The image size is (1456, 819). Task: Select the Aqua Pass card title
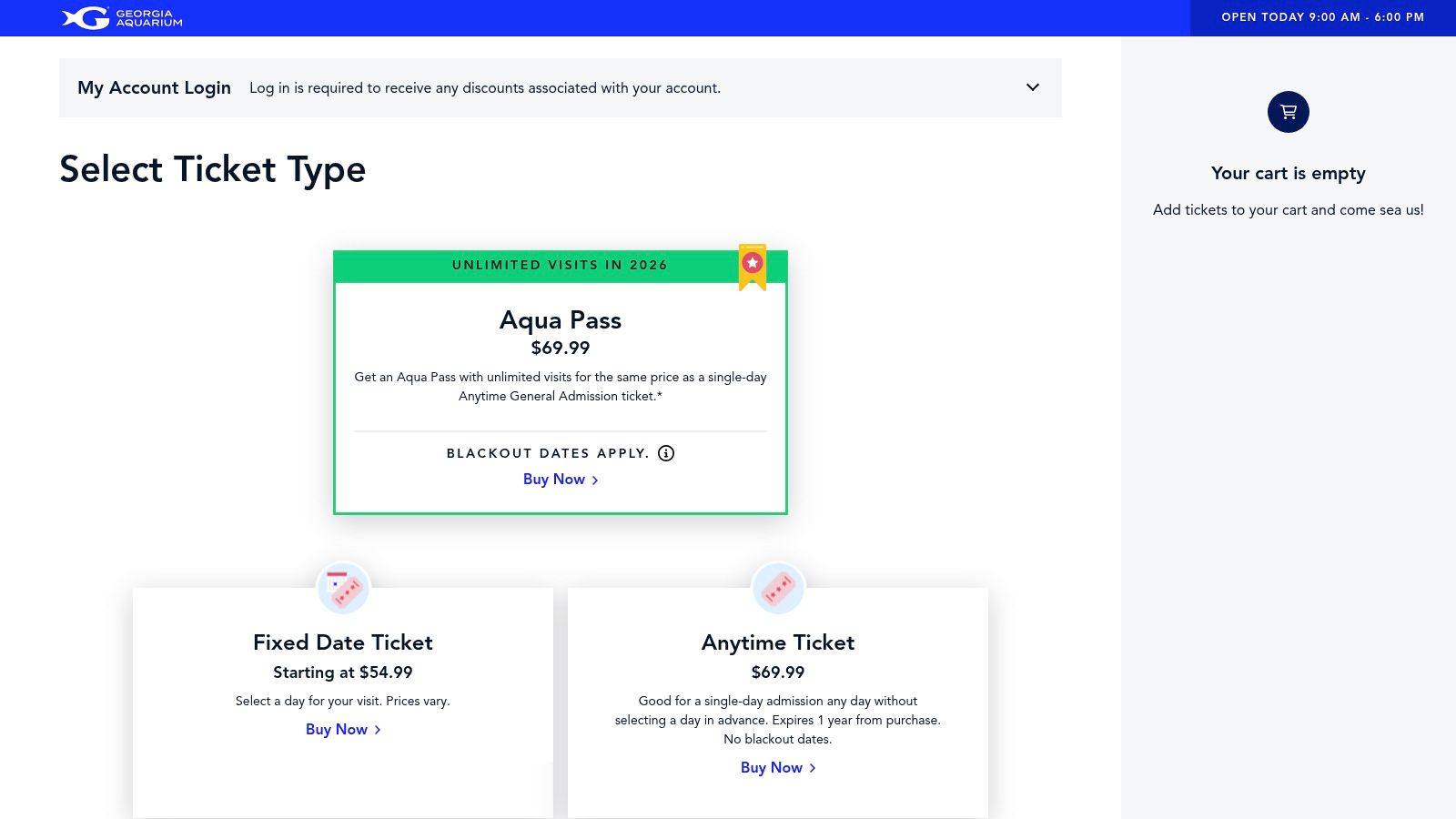click(560, 320)
